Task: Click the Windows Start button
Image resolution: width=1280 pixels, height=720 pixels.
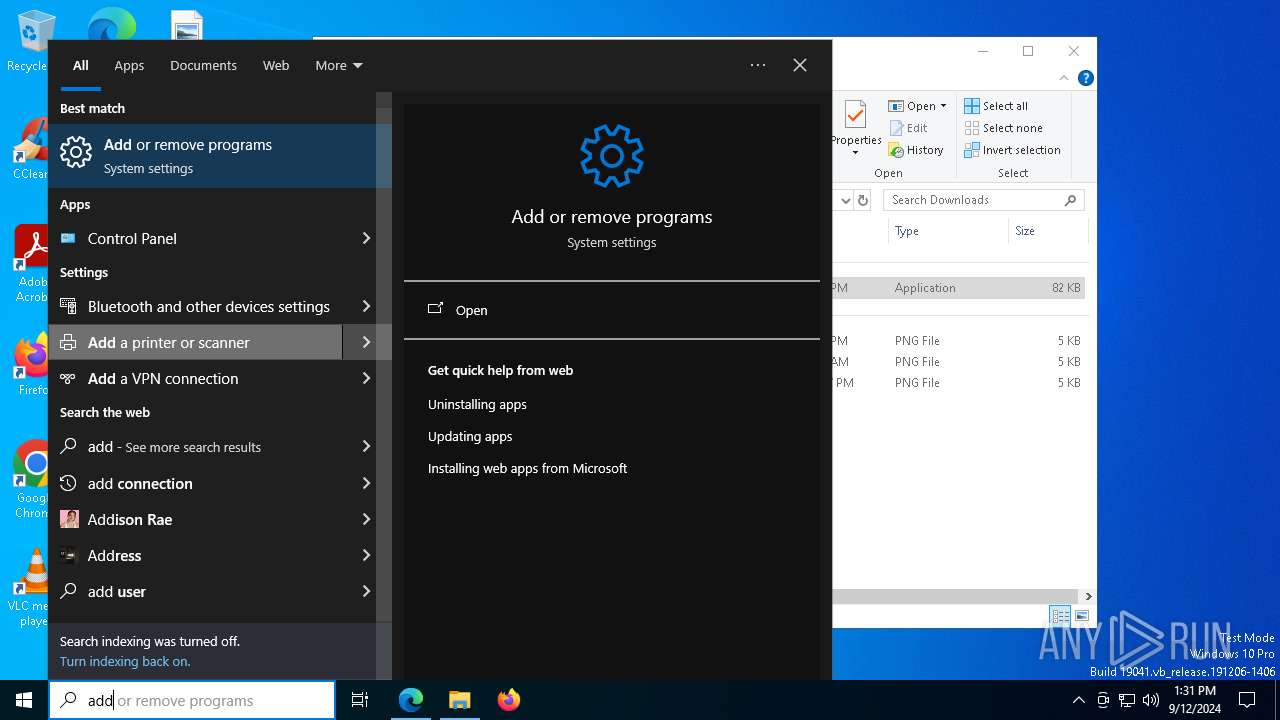Action: pos(24,700)
